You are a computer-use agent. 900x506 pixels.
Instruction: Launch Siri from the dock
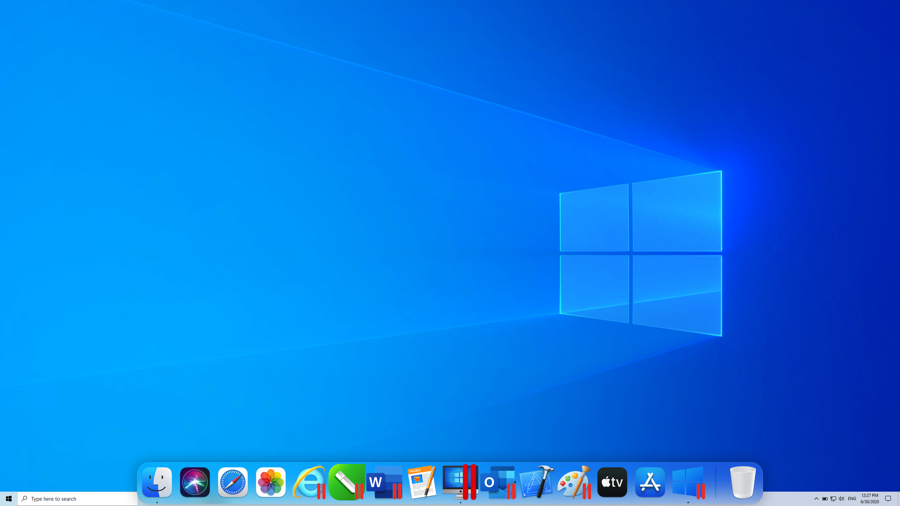coord(195,482)
